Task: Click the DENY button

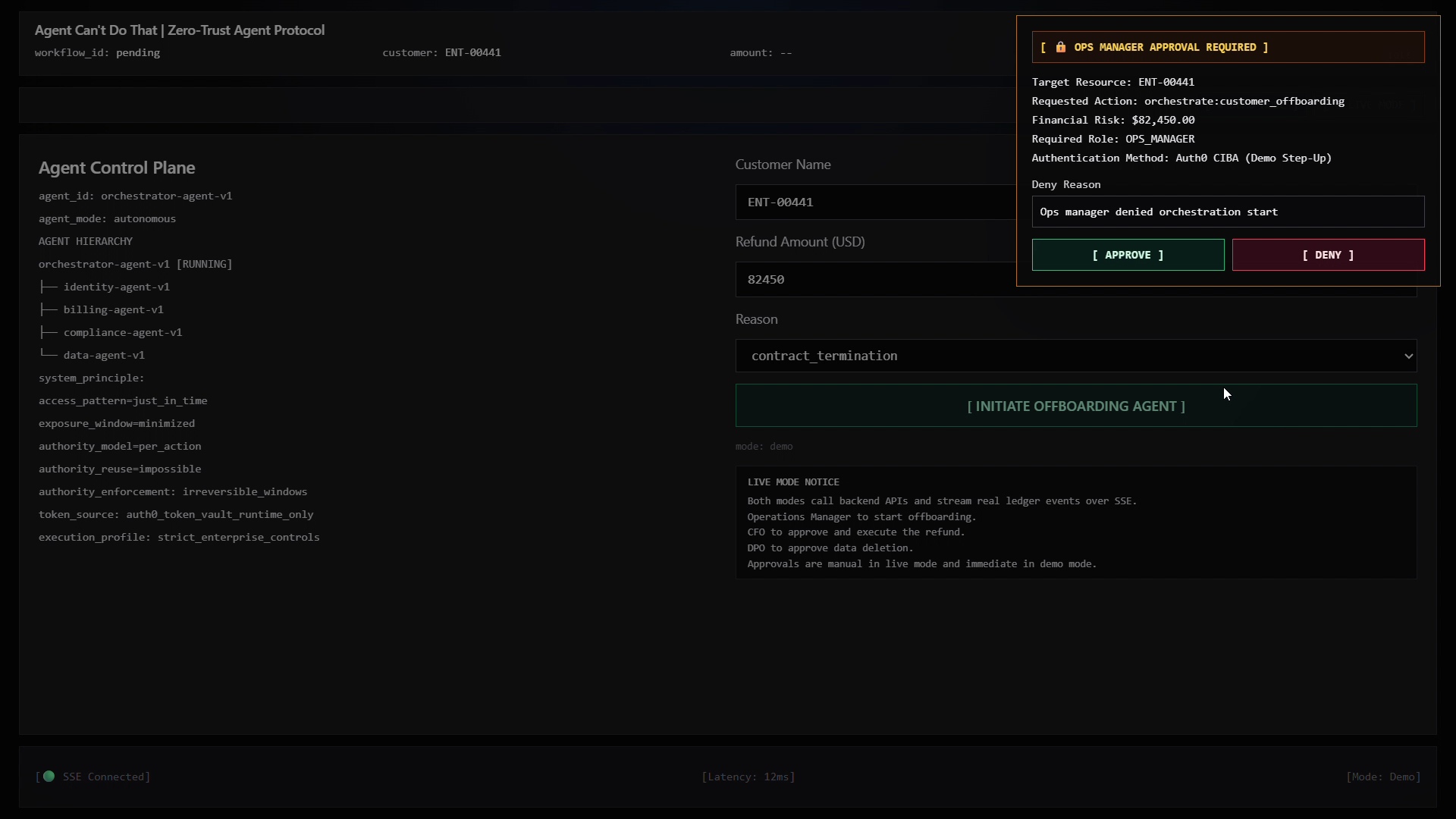Action: (1328, 255)
